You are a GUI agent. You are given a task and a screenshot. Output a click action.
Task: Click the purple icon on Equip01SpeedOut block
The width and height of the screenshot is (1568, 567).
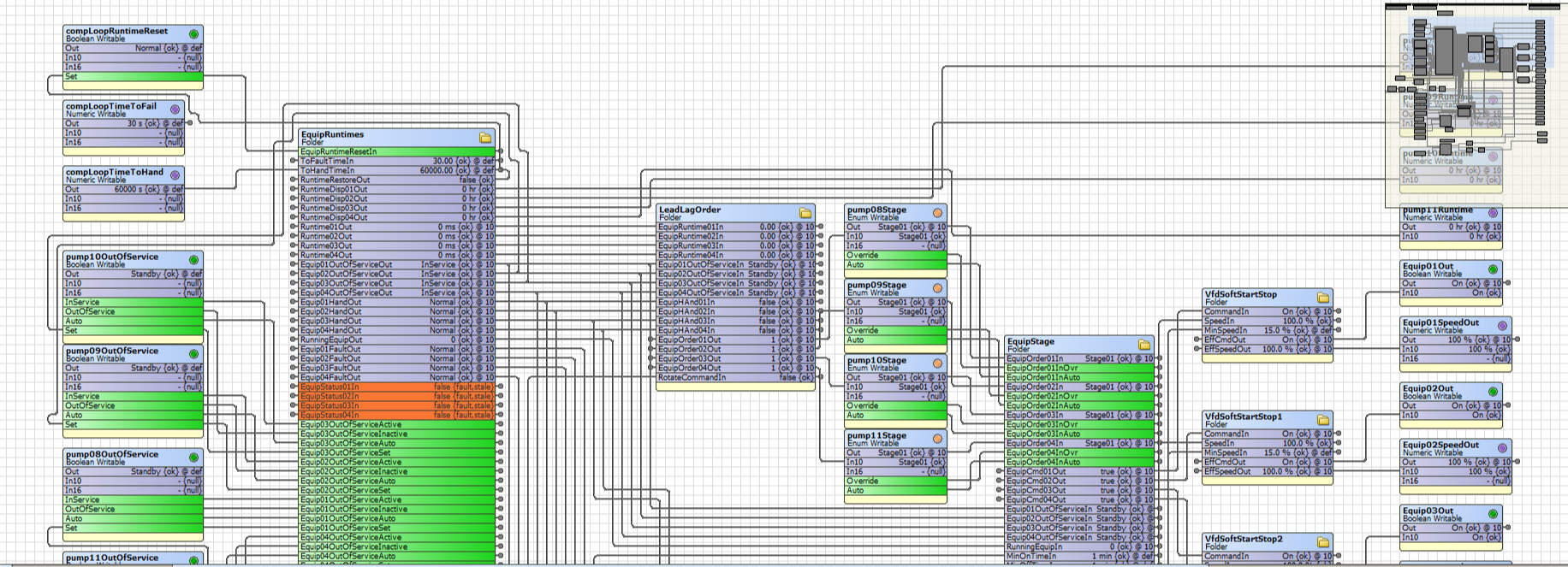(x=1502, y=326)
